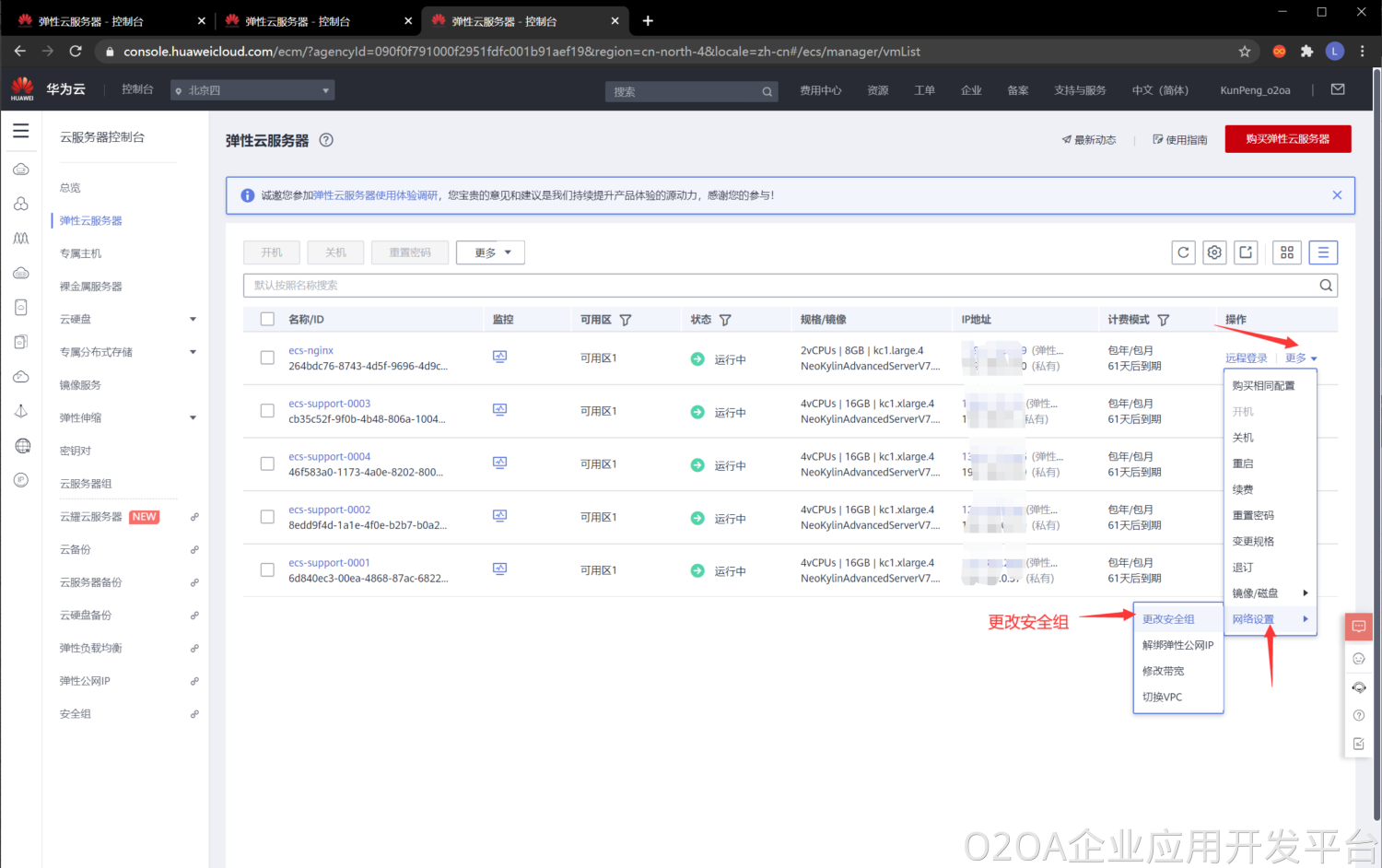This screenshot has height=868, width=1382.
Task: Open monitoring icon for ecs-support-0003
Action: pos(499,410)
